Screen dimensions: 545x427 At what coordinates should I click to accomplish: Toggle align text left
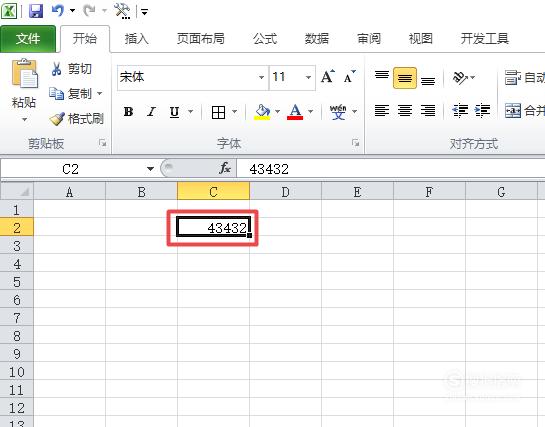[382, 111]
